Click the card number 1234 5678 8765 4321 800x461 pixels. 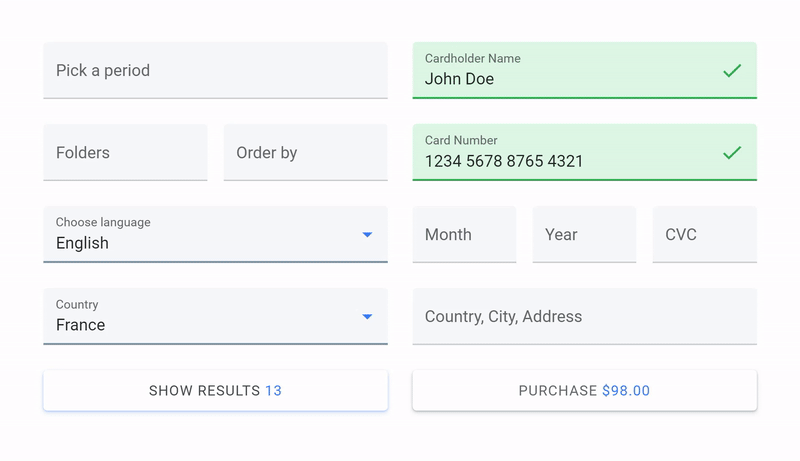504,161
